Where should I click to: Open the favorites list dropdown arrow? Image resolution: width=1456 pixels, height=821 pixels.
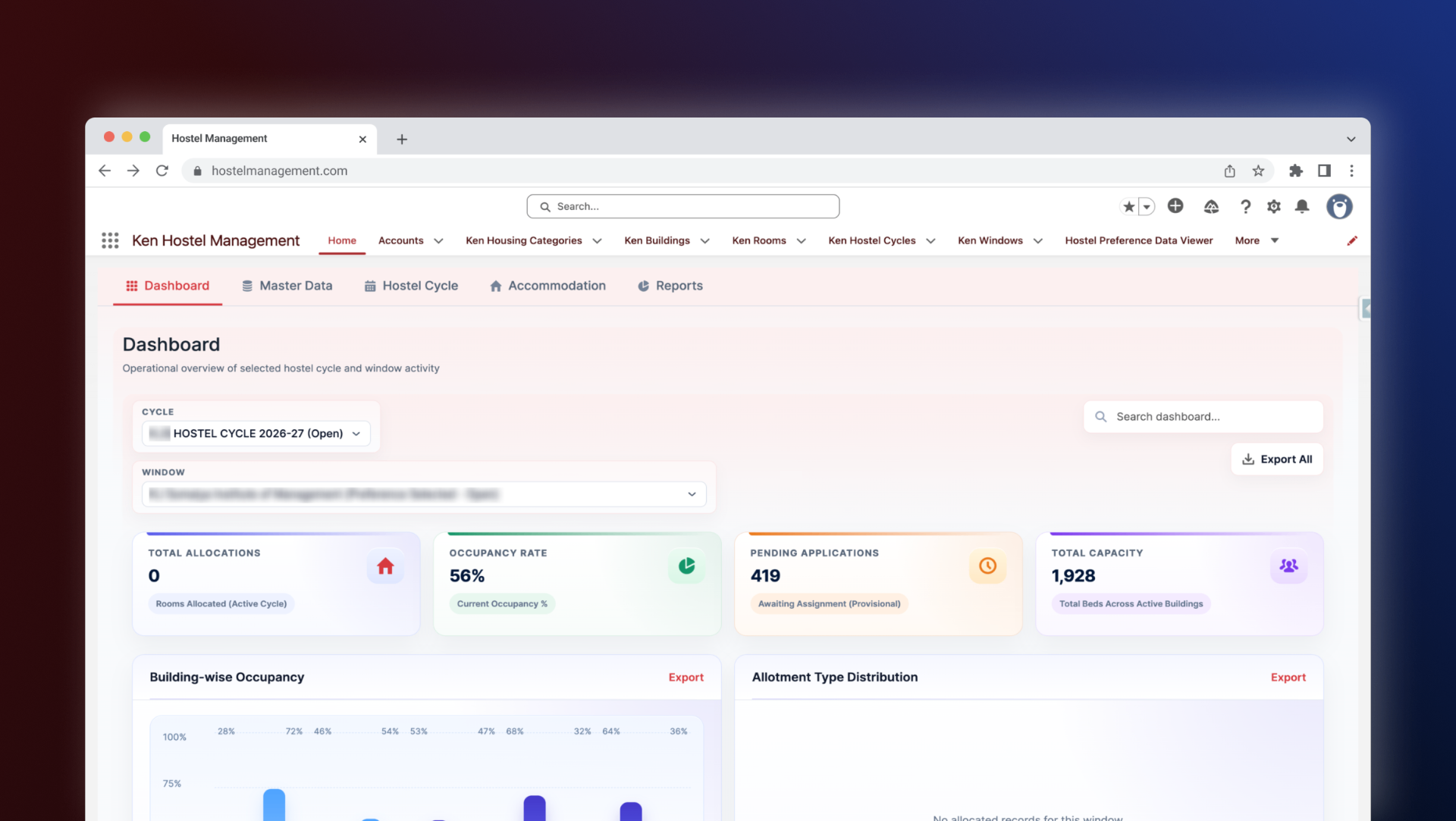1147,206
